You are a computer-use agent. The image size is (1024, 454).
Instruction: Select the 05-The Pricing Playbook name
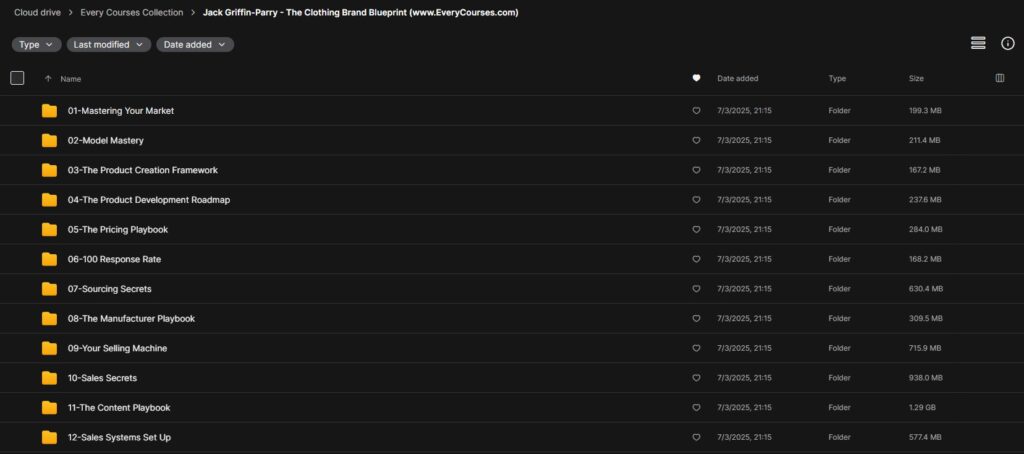118,230
